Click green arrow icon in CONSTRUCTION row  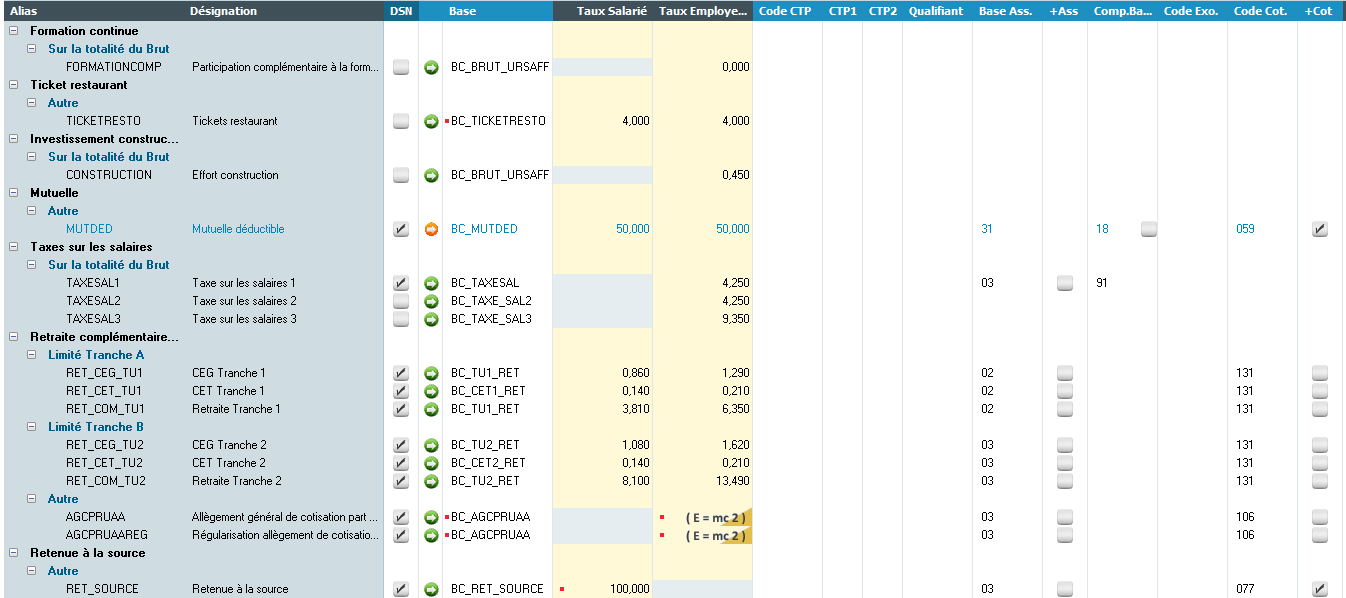point(431,175)
